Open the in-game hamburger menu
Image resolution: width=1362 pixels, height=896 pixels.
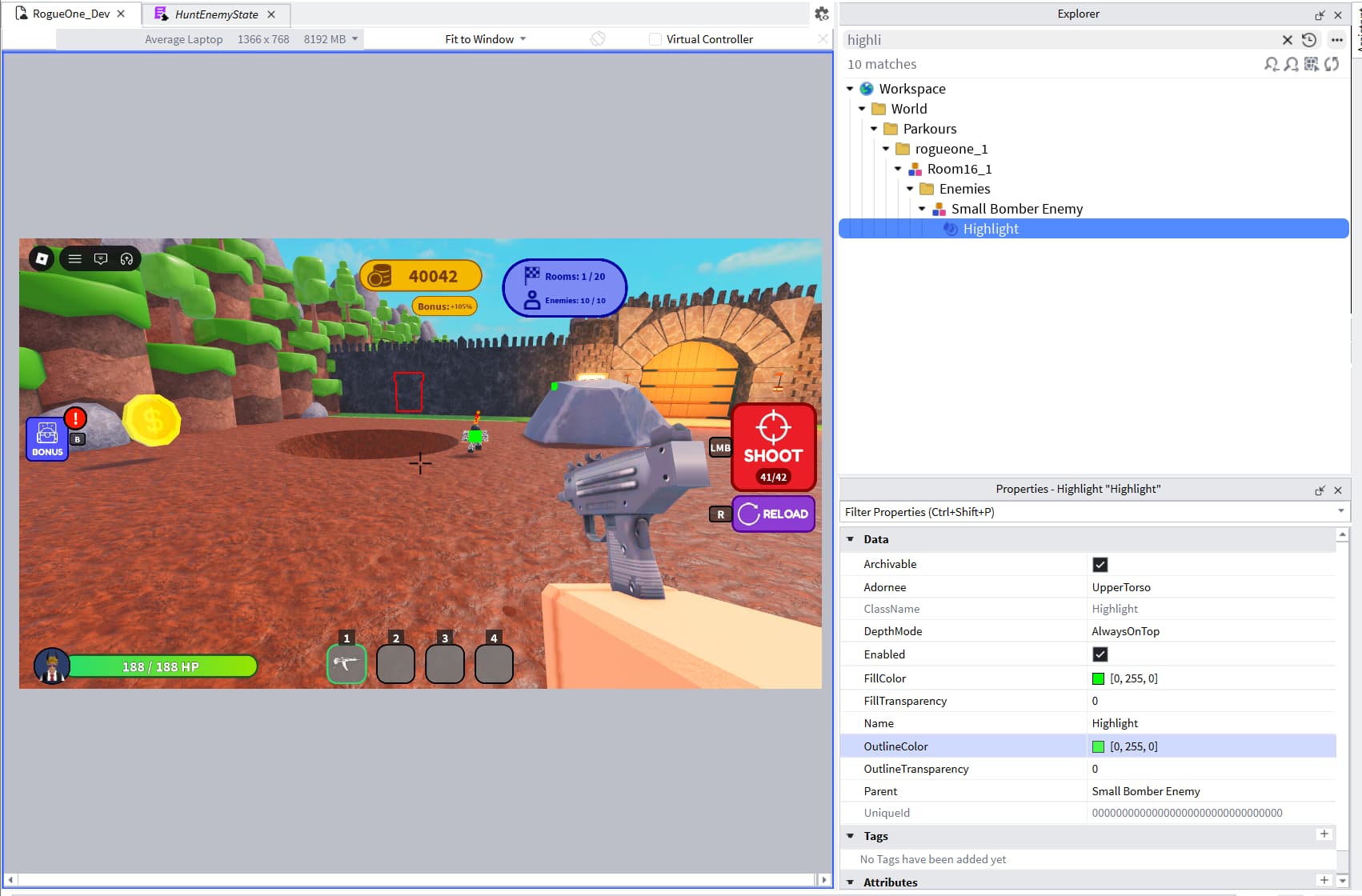point(74,258)
